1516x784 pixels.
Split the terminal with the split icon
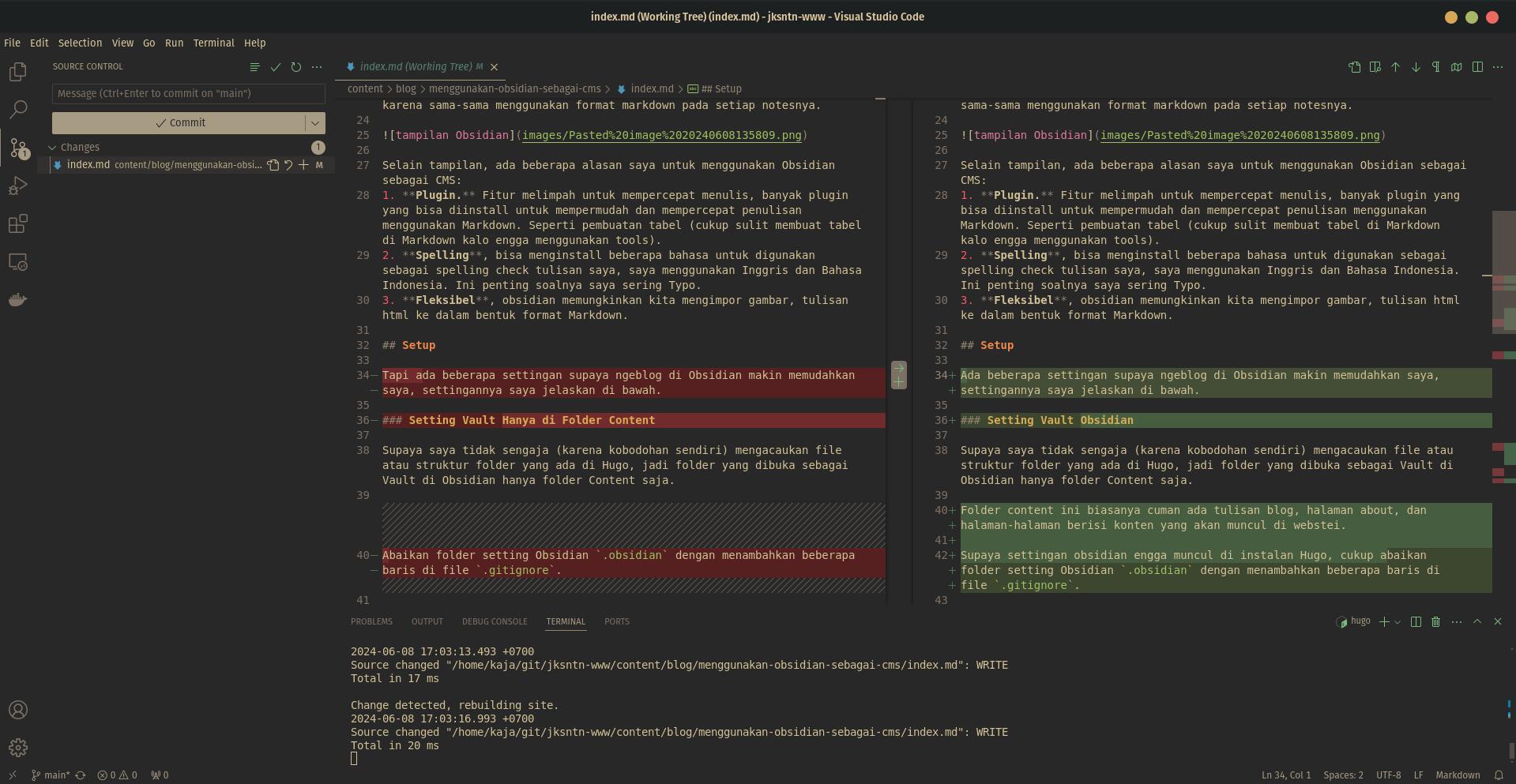point(1415,621)
